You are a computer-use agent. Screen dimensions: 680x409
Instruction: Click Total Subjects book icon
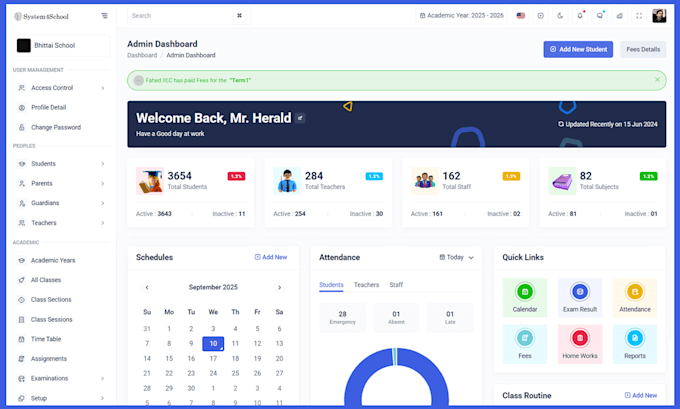(x=562, y=181)
